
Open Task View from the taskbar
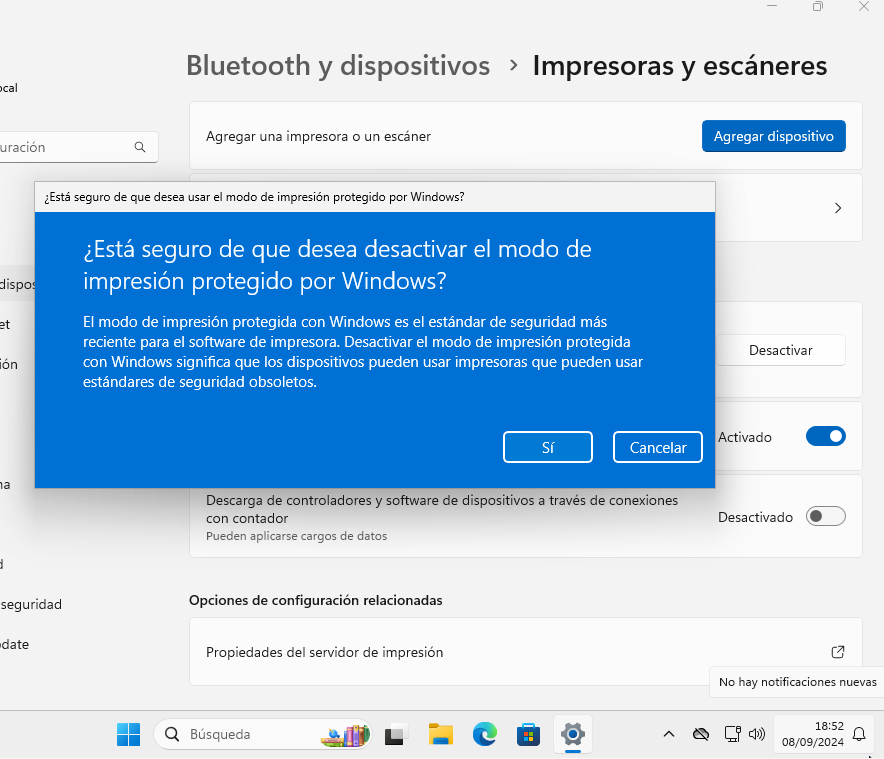click(x=395, y=734)
